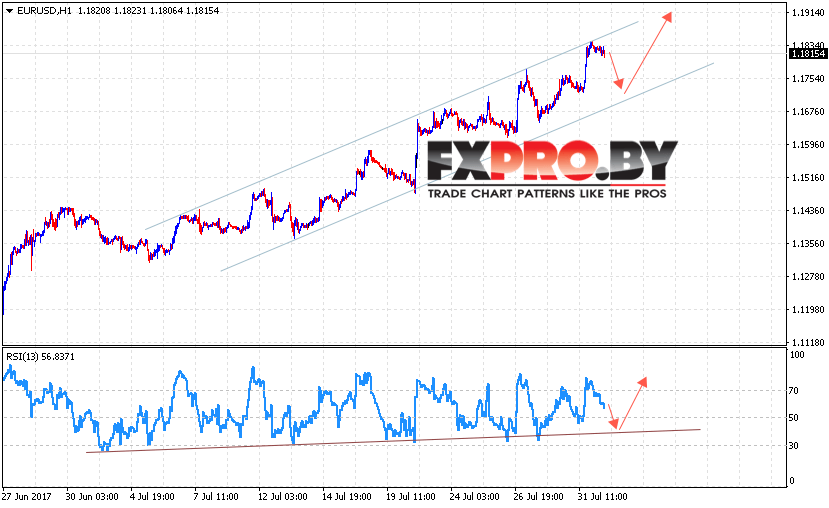Select the RSI scale value 100

(x=796, y=355)
